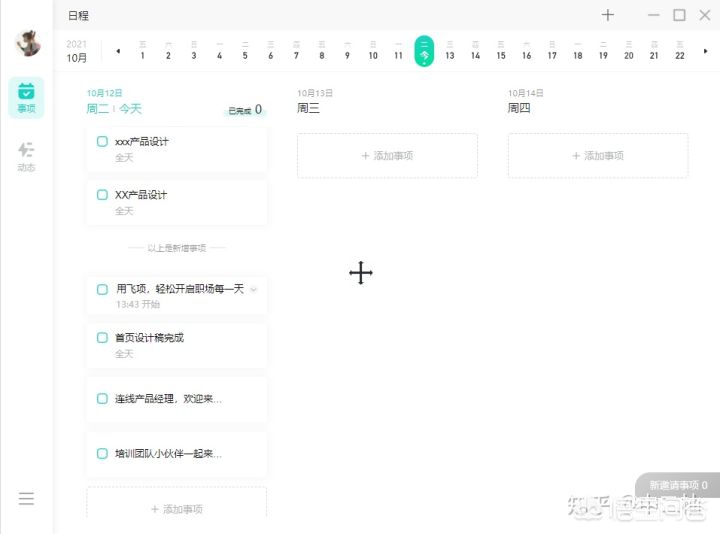This screenshot has width=720, height=534.
Task: Maximize the 日程 window
Action: 679,15
